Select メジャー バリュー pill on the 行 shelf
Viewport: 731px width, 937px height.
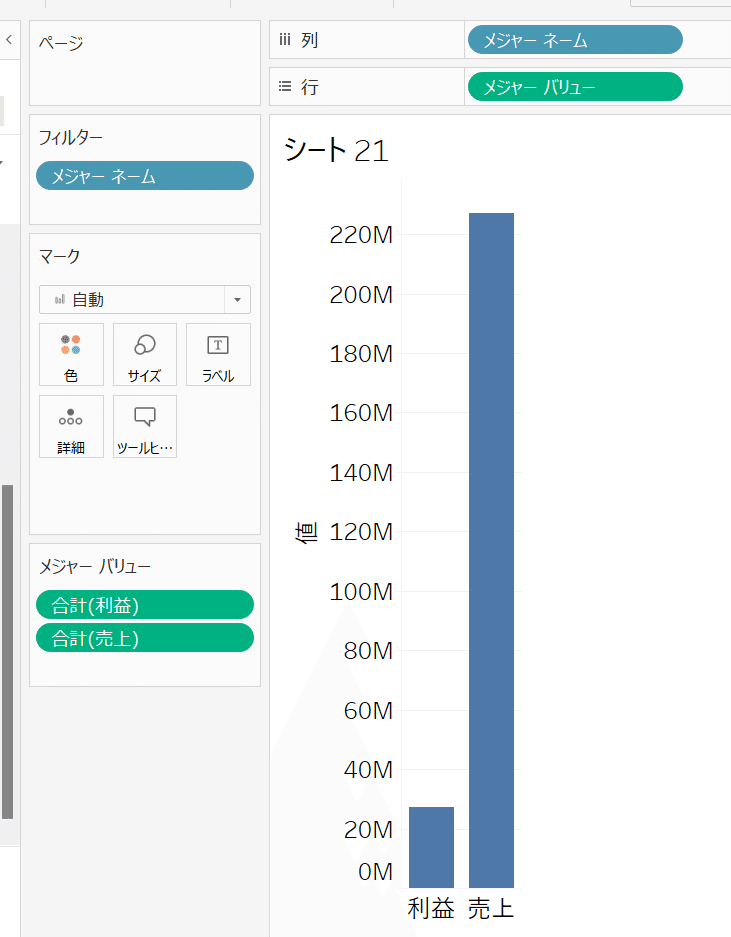tap(574, 87)
